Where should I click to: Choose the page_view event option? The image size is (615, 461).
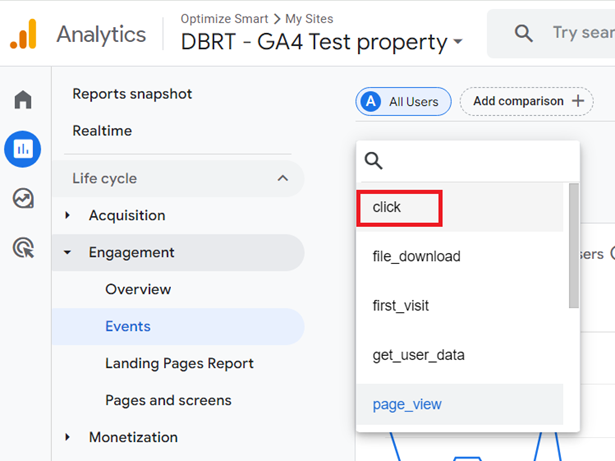pos(460,404)
